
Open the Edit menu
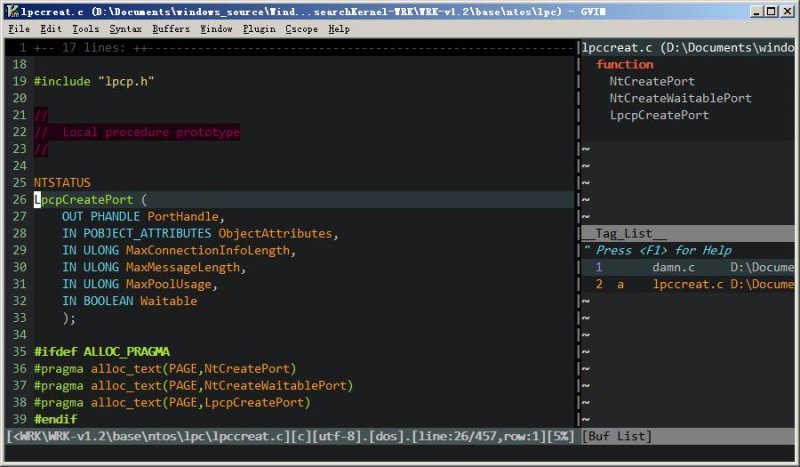tap(51, 29)
